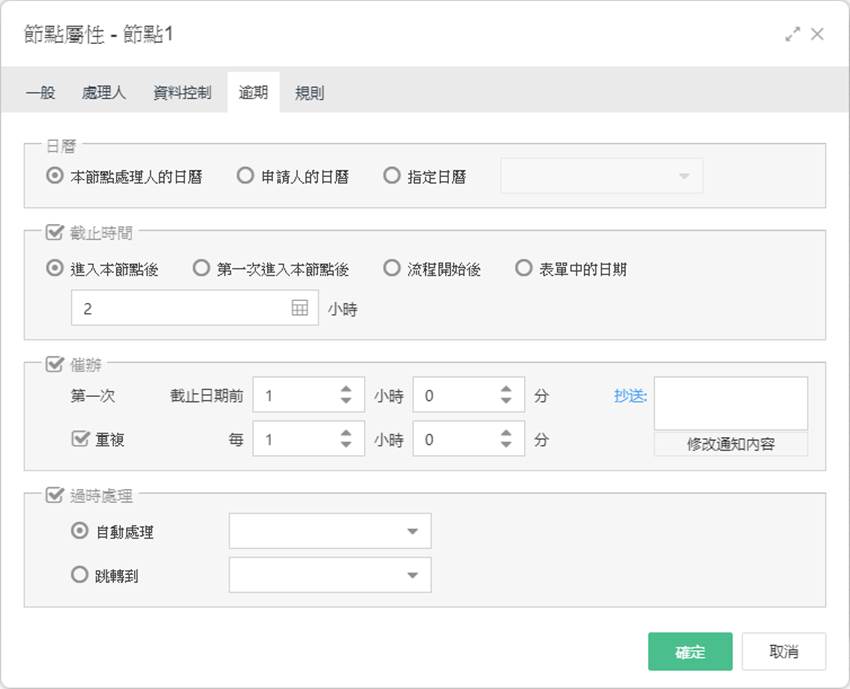850x689 pixels.
Task: Click the 修改通知內容 button
Action: 731,444
